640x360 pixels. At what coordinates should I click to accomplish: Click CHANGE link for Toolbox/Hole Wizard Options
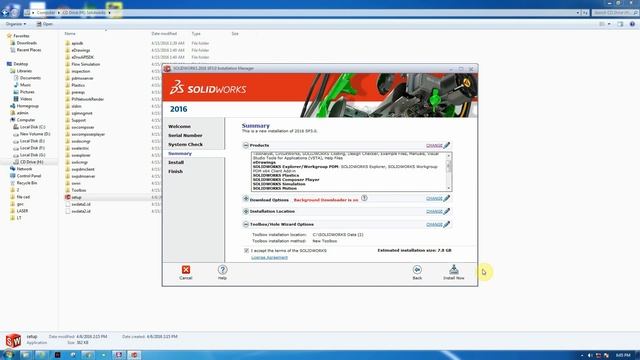pos(434,224)
